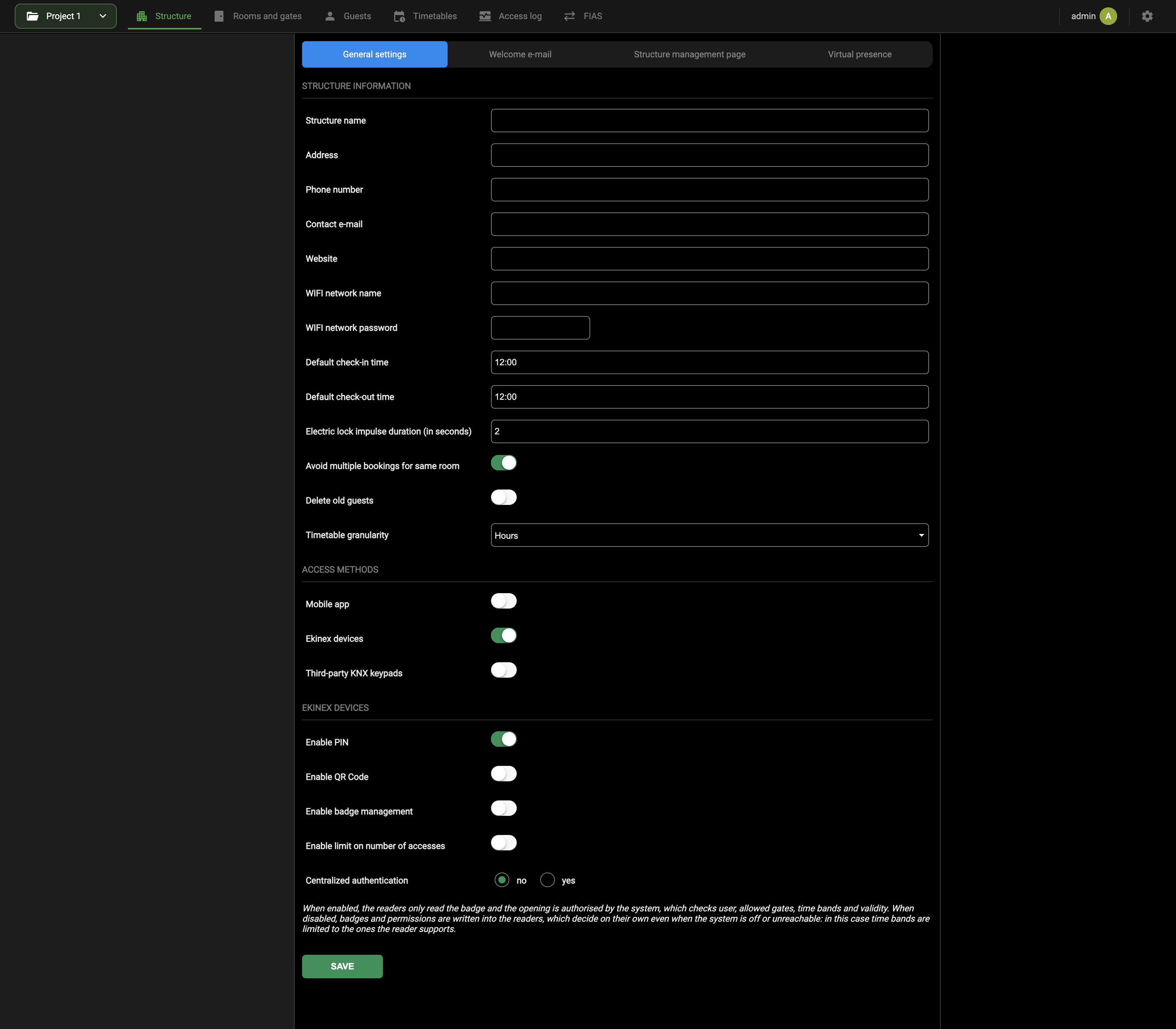Turn off the Ekinex devices toggle

[503, 636]
